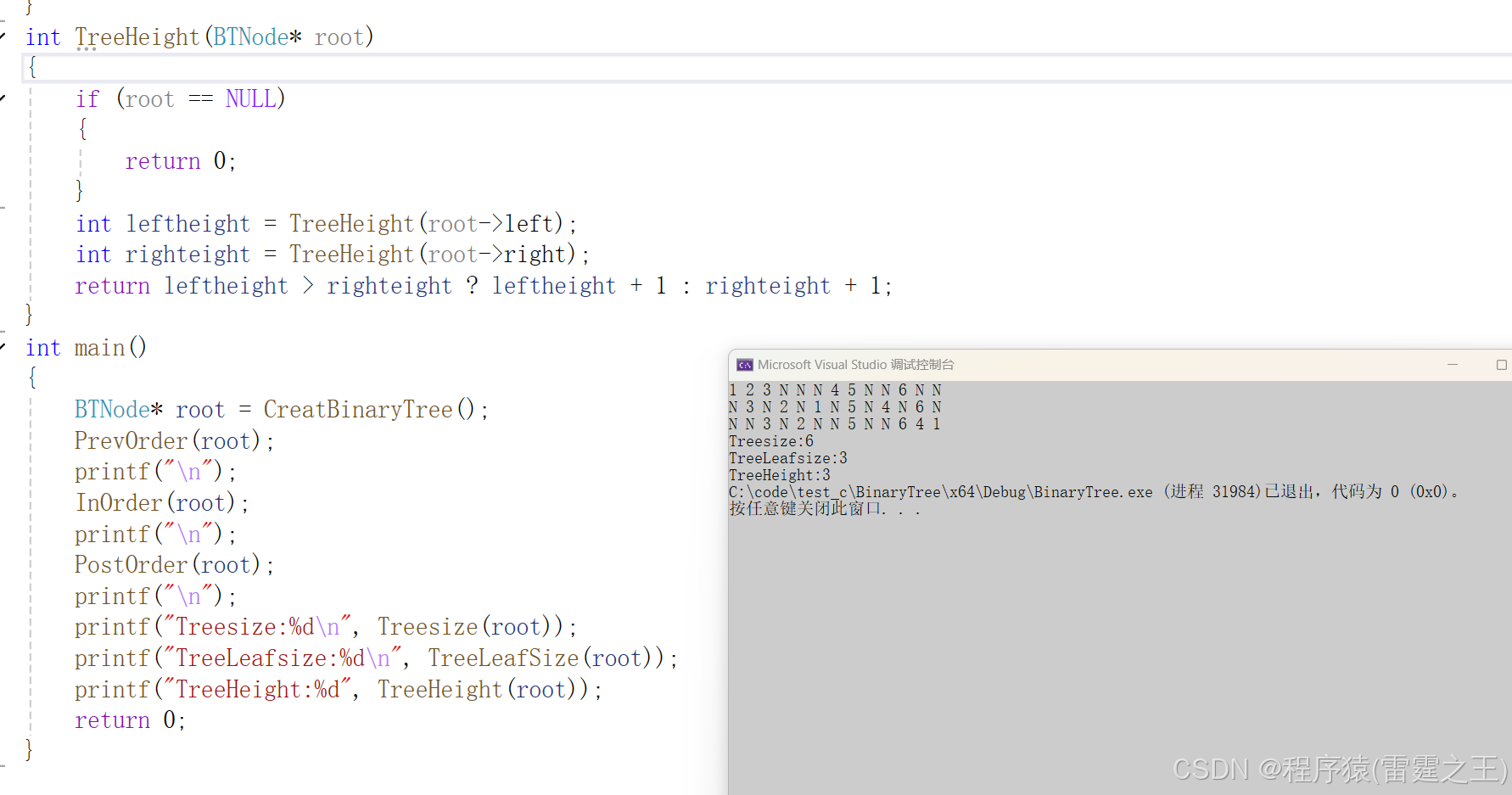Click the 'TreeHeight:3' console output
Viewport: 1512px width, 795px height.
780,475
